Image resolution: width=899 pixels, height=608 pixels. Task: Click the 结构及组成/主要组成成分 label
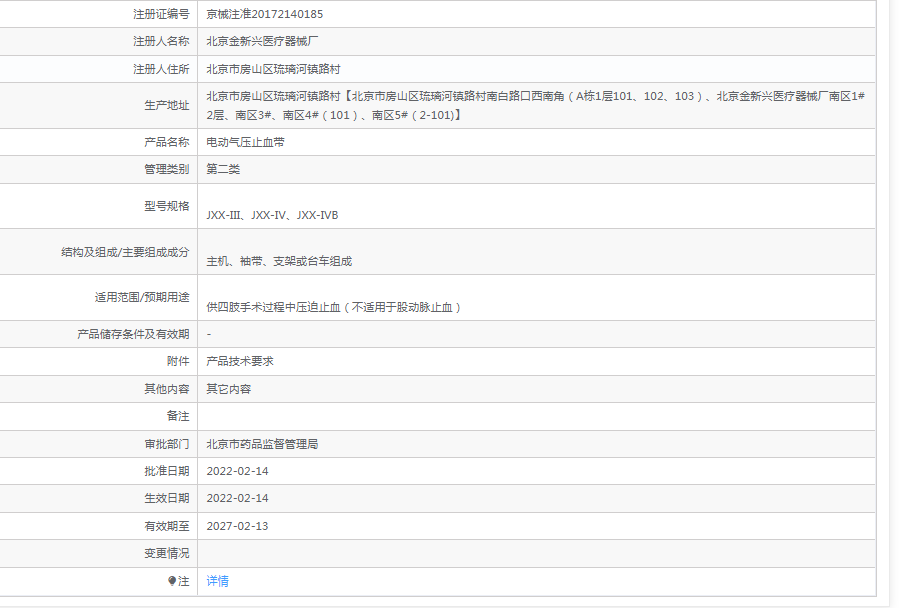tap(125, 252)
